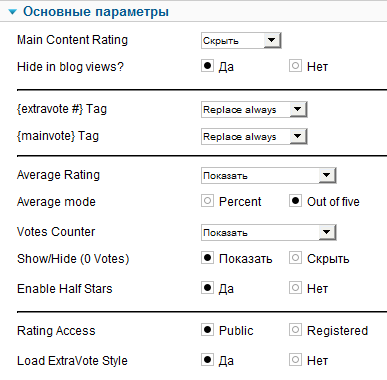Click the Show/Hide (0 Votes) label
Viewport: 387px width, 380px height.
[x=73, y=259]
